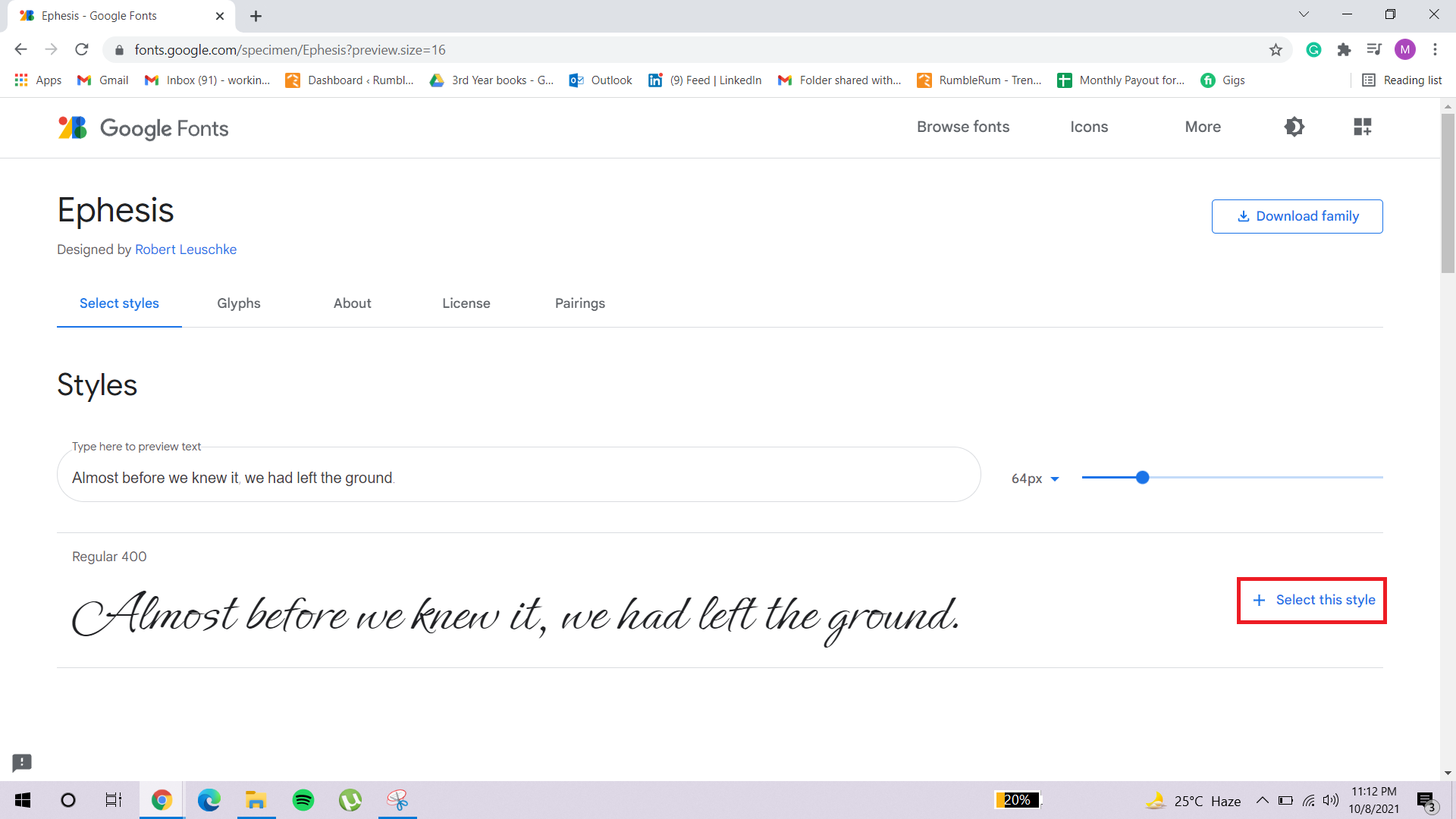Screen dimensions: 1456x819
Task: Show hidden system tray icons
Action: pyautogui.click(x=1263, y=800)
